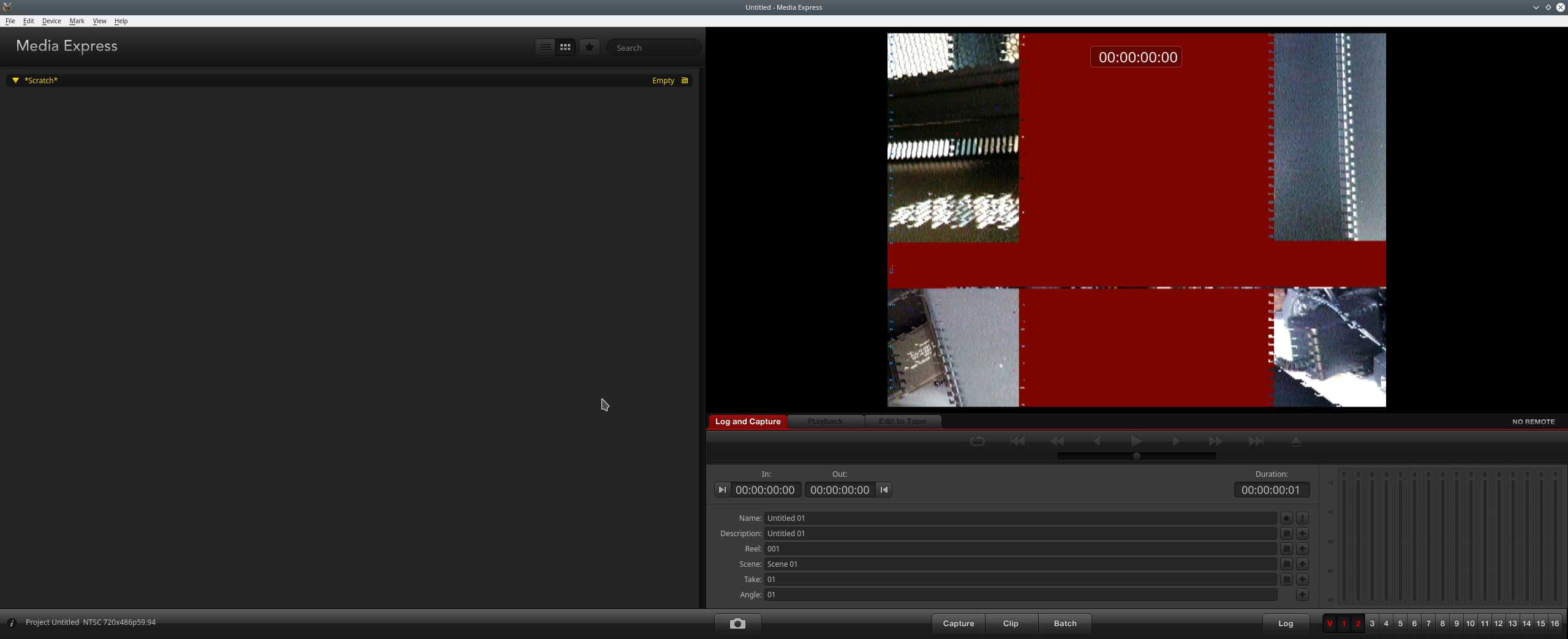Click the Clip button
The image size is (1568, 639).
[1011, 624]
